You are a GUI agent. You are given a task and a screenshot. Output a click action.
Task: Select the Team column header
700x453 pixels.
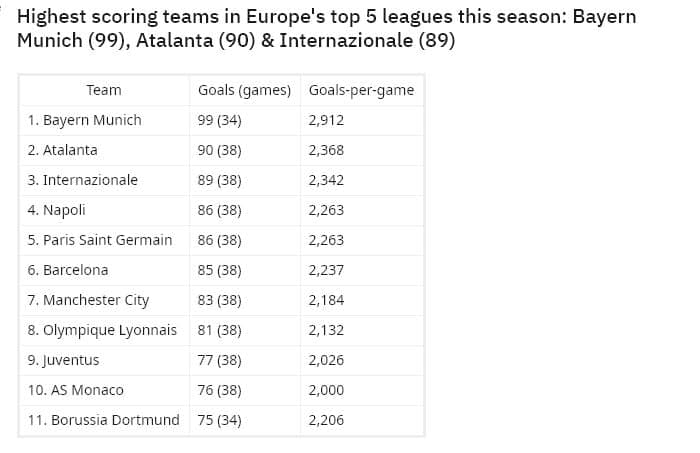click(x=104, y=90)
